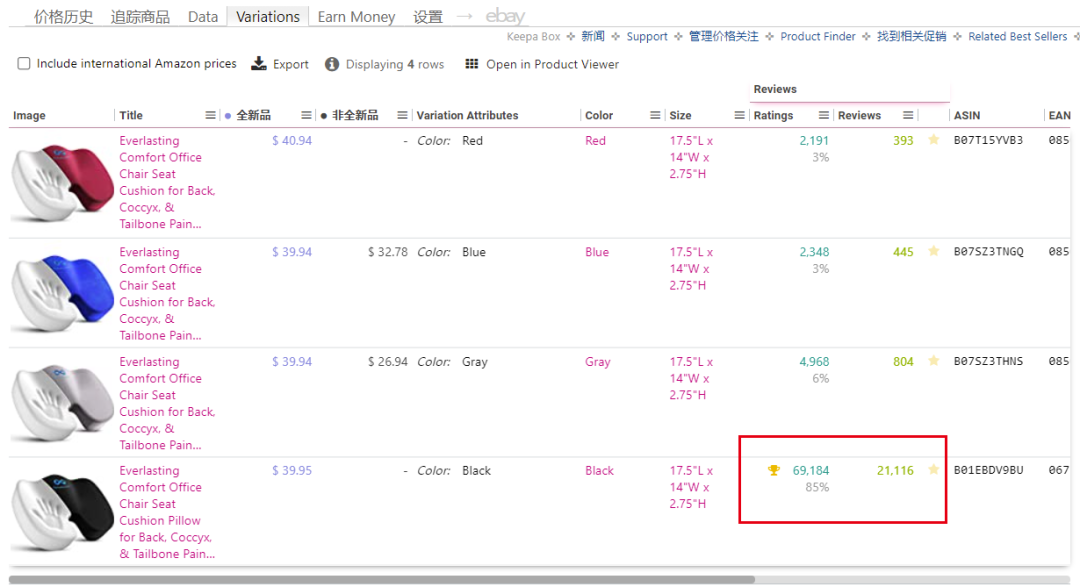The width and height of the screenshot is (1080, 587).
Task: Sort by 全新品 column header
Action: [x=253, y=115]
